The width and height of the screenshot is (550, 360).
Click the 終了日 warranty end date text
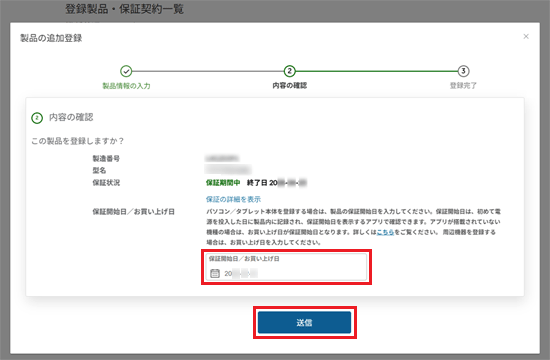pos(277,183)
